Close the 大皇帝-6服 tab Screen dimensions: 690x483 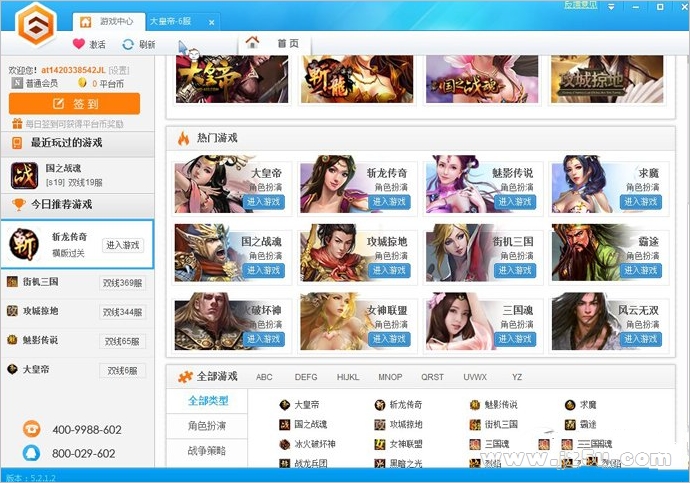(x=212, y=22)
